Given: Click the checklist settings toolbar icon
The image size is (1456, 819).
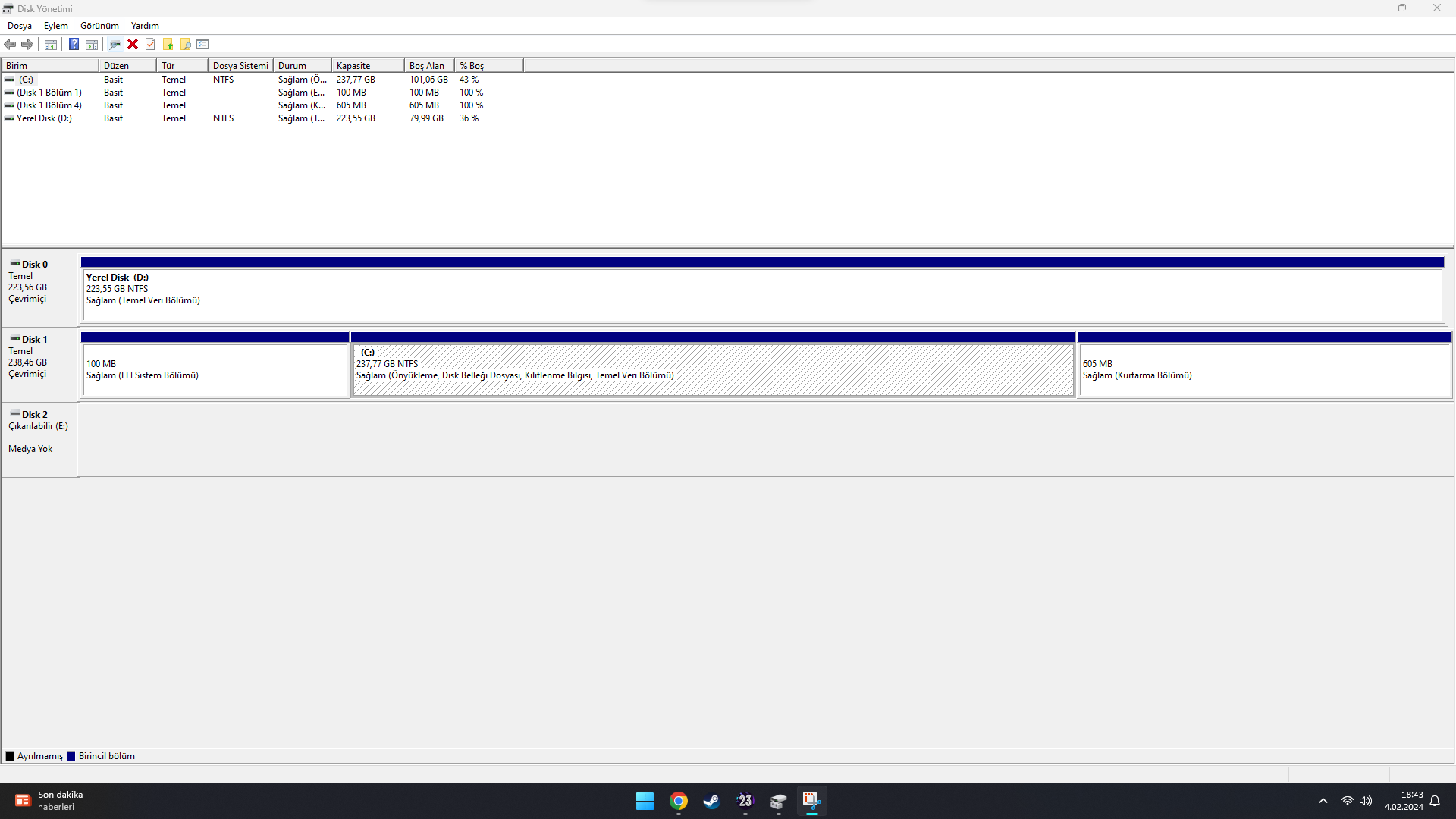Looking at the screenshot, I should click(x=202, y=44).
